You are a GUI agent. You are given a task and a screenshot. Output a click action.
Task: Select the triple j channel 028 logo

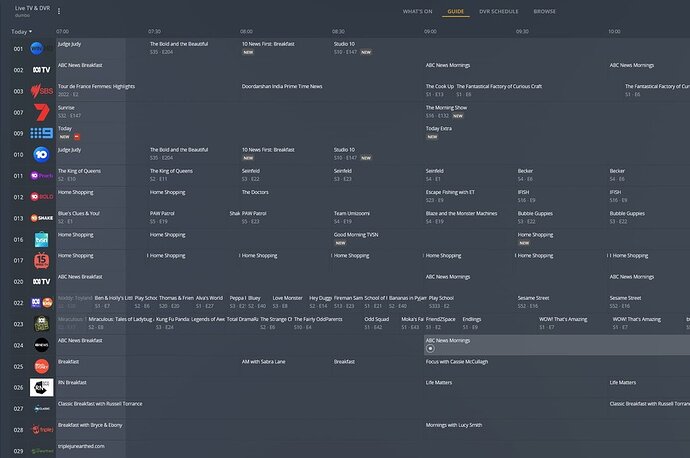pos(41,429)
